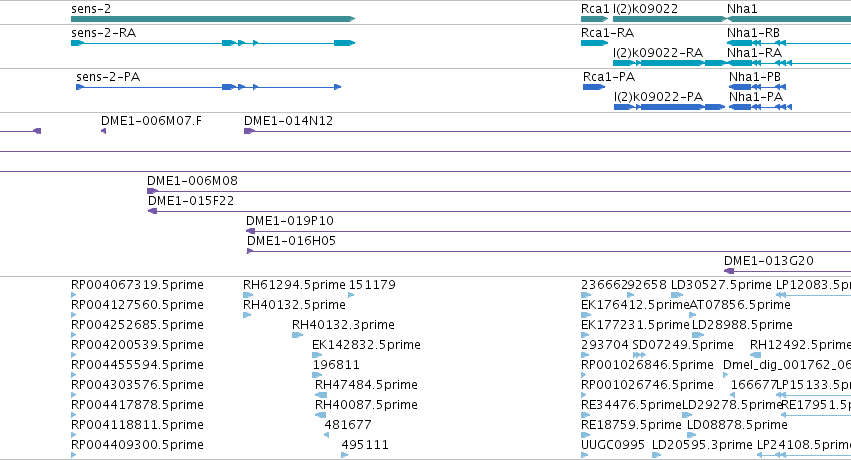
Task: Select the l(2)k09022-PA protein label
Action: click(658, 97)
